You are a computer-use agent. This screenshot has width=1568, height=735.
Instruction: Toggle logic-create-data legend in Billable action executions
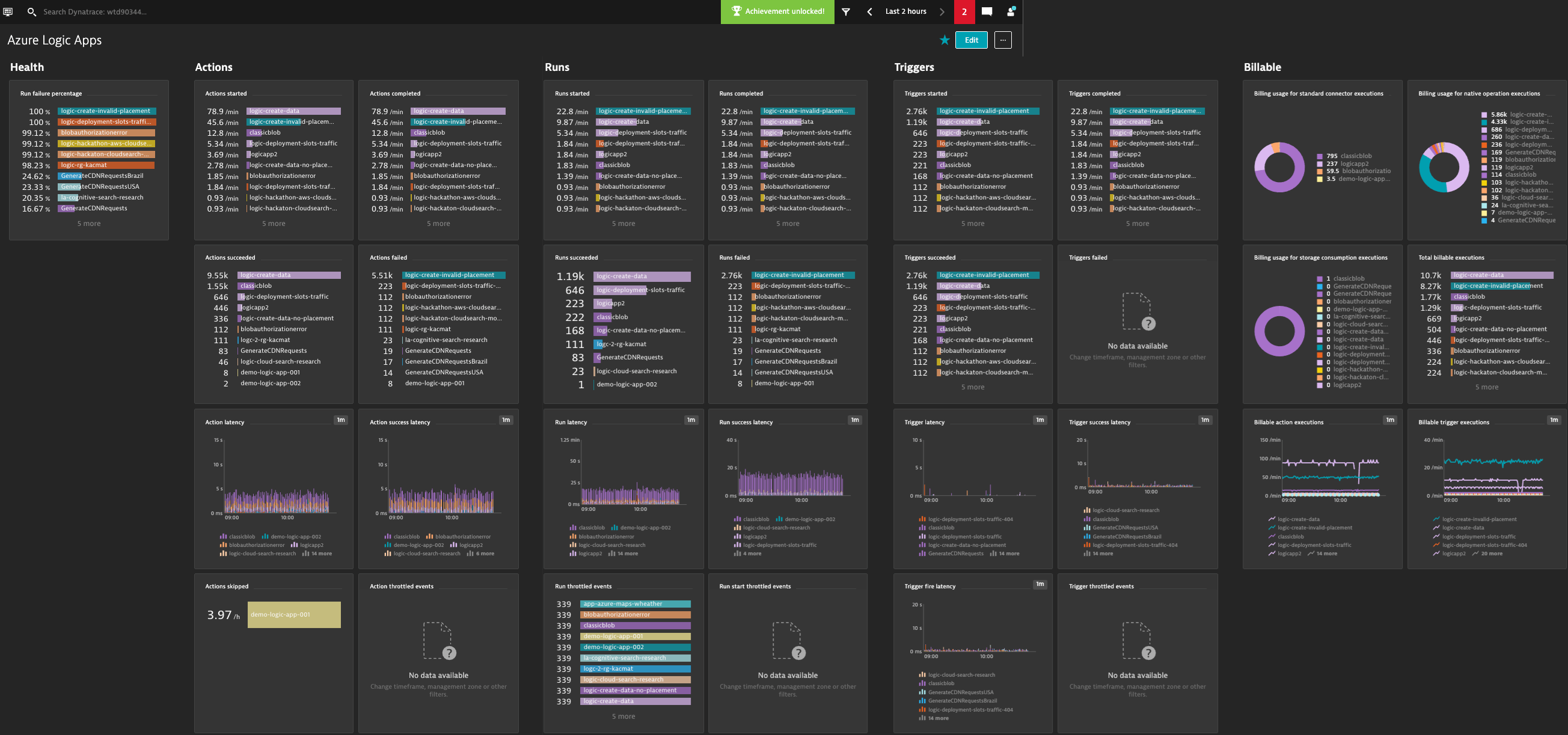tap(1294, 519)
